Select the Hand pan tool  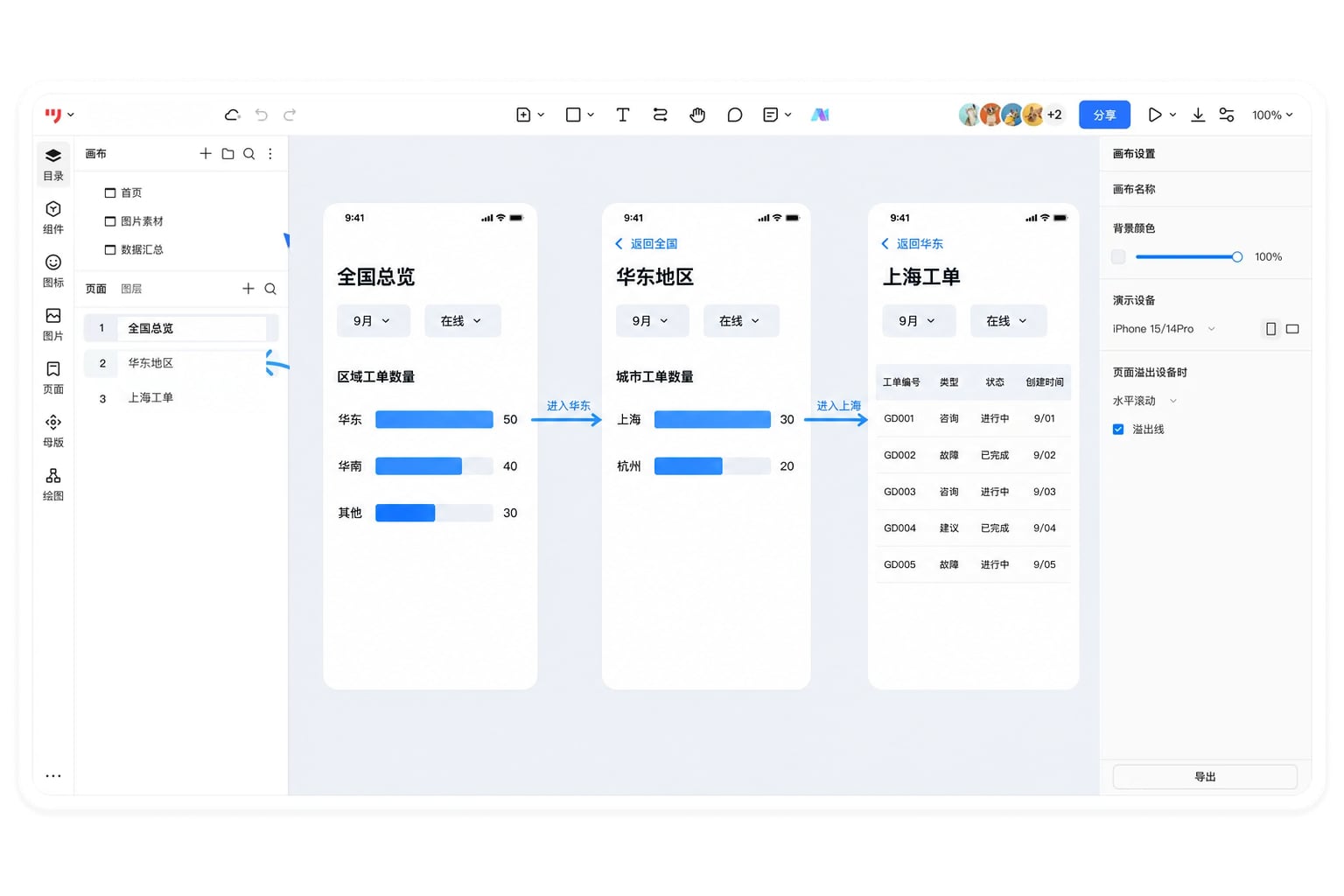click(697, 115)
